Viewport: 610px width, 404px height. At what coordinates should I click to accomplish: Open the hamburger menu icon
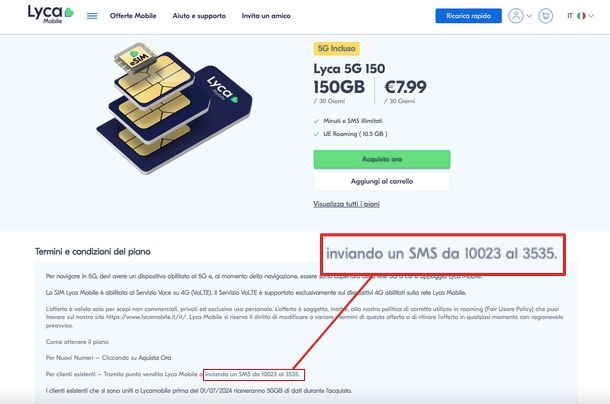tap(92, 16)
